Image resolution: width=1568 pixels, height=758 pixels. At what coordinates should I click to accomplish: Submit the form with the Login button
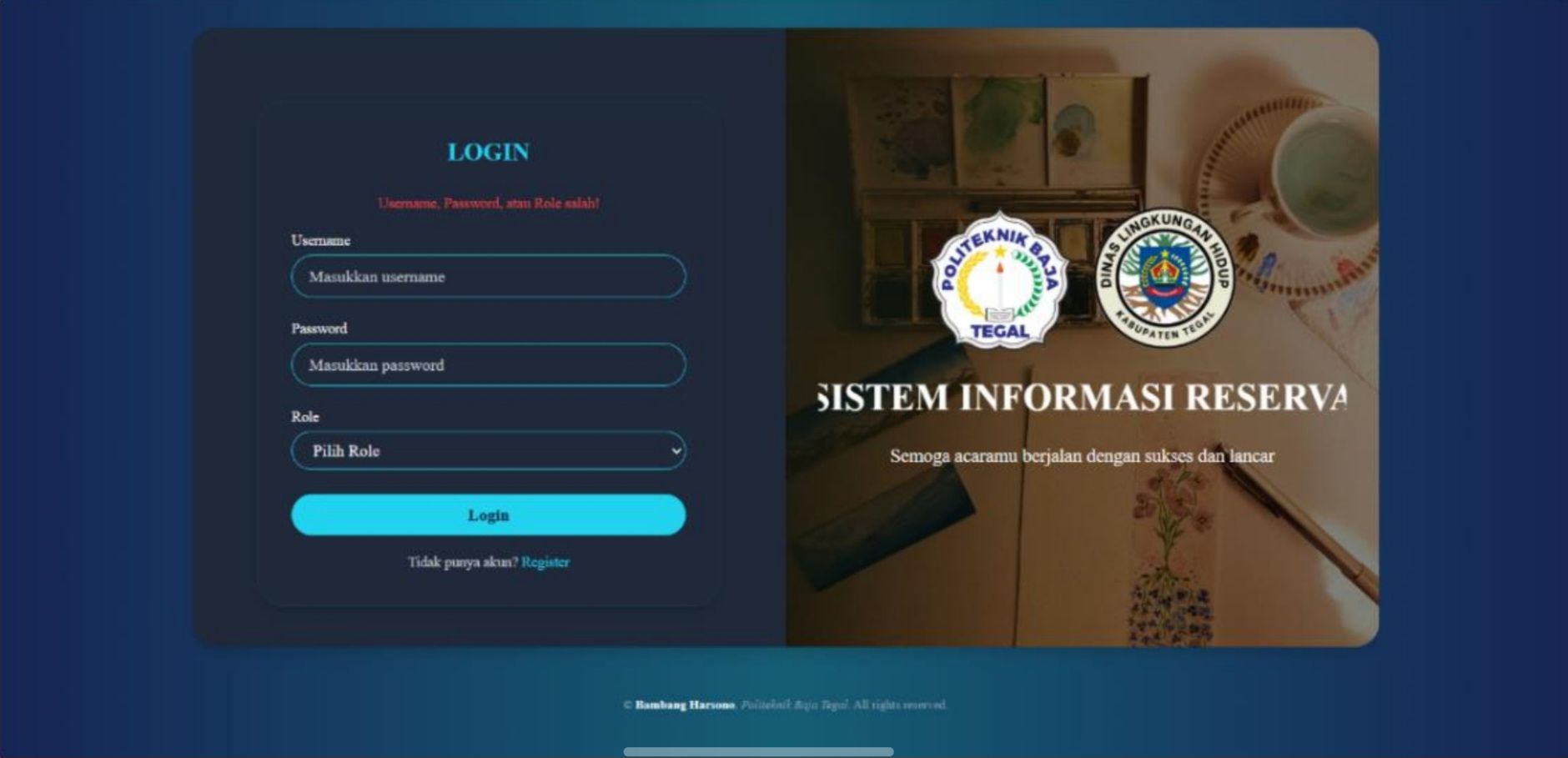click(x=488, y=515)
